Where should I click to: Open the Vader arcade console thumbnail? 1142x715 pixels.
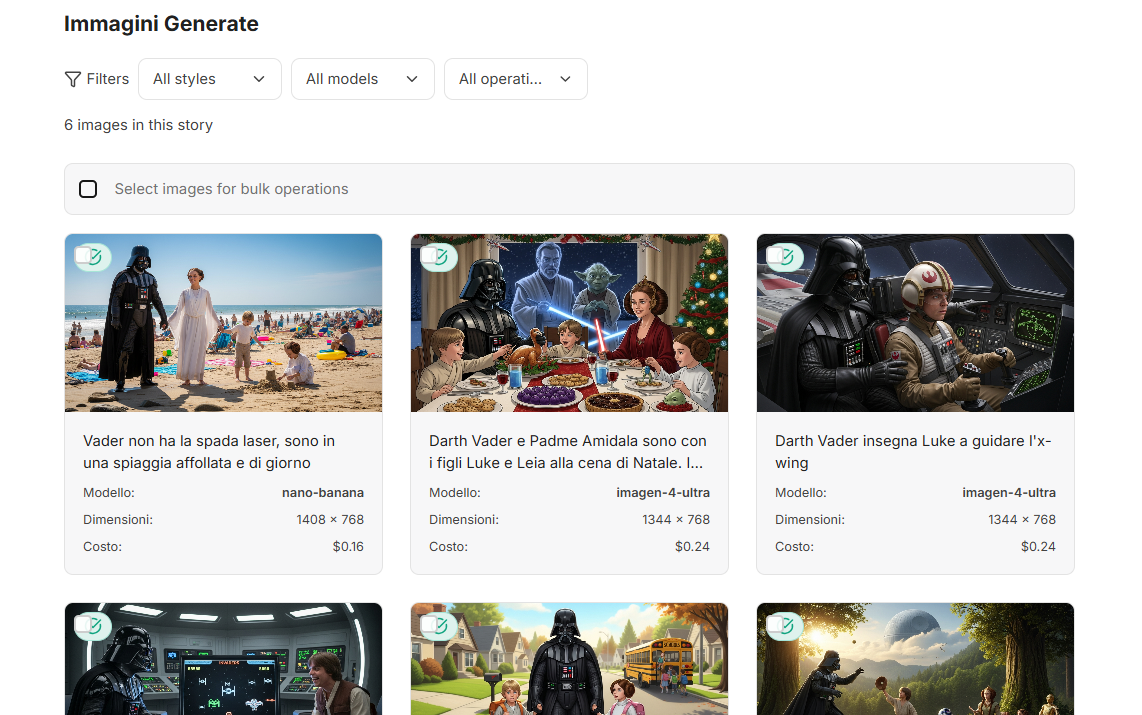pyautogui.click(x=223, y=665)
